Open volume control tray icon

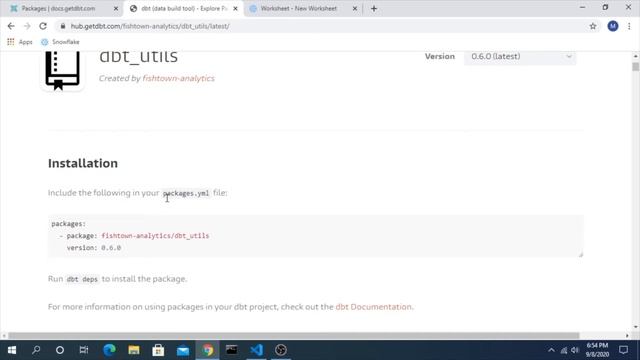pos(575,350)
